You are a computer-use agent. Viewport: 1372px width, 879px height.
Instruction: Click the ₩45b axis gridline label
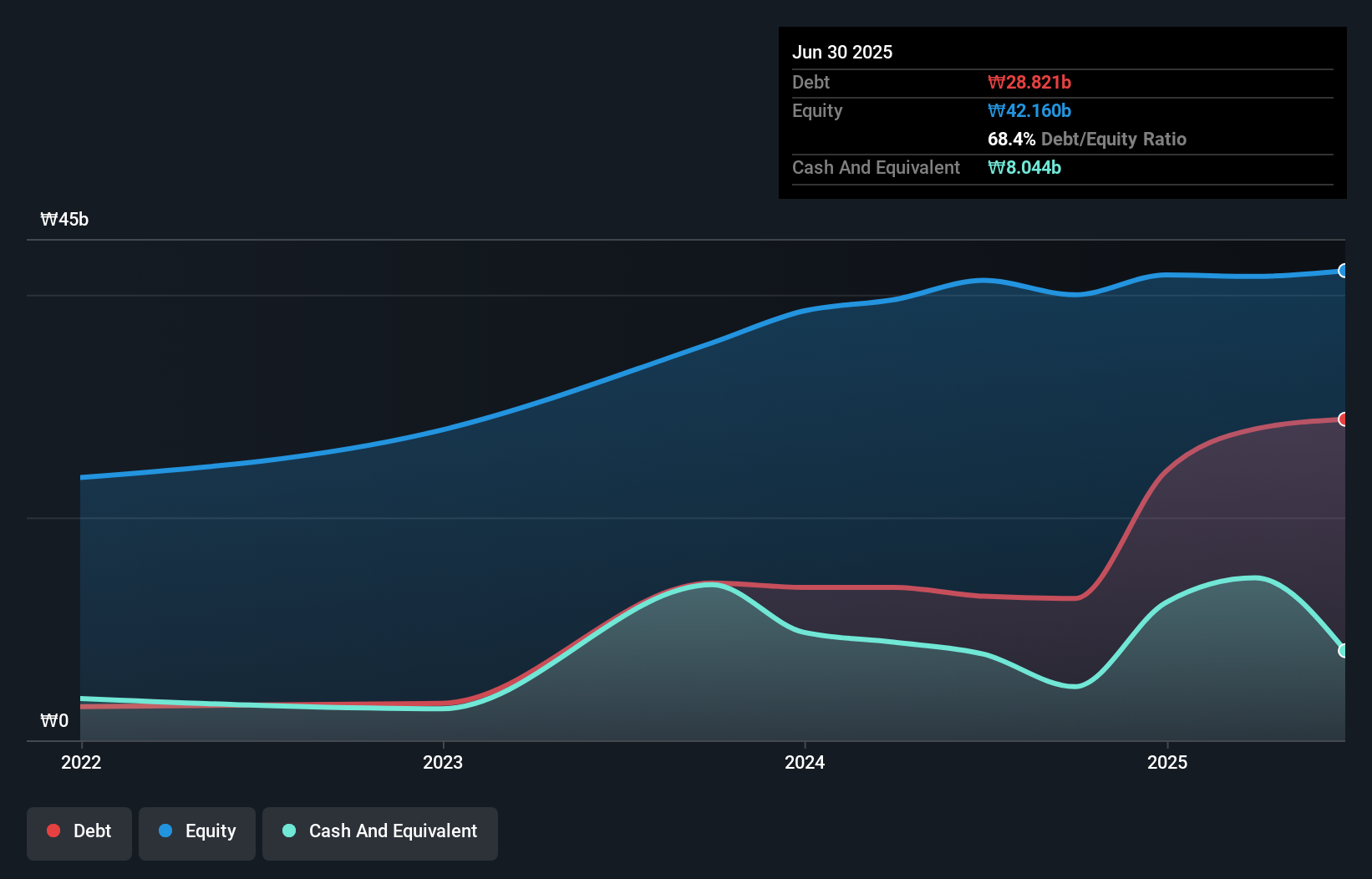pyautogui.click(x=65, y=219)
